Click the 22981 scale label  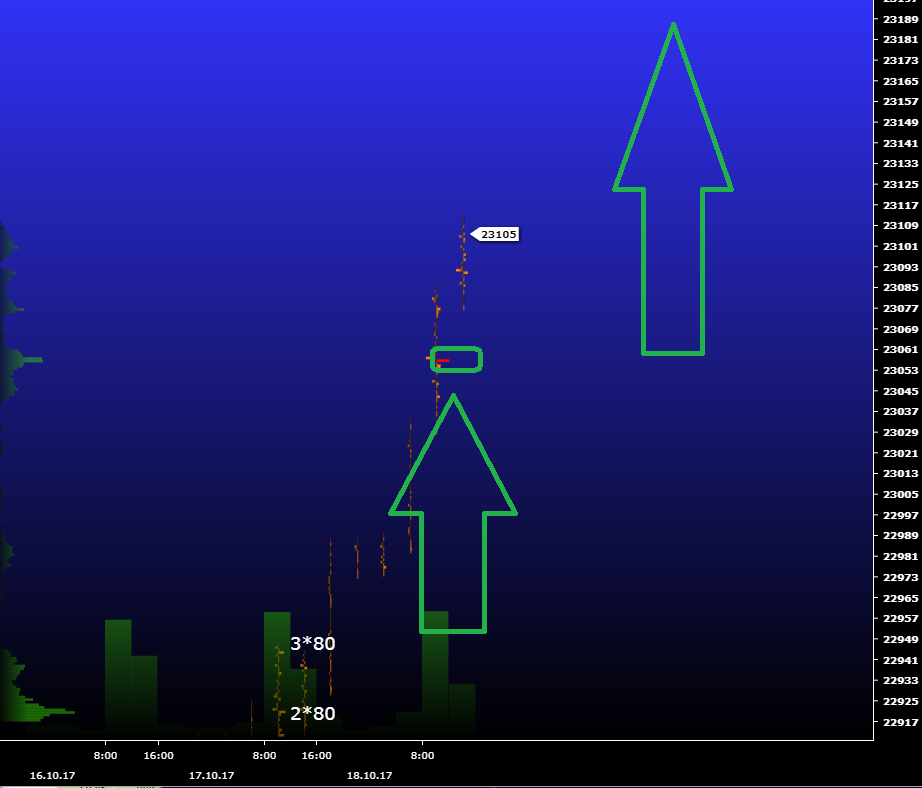click(x=900, y=556)
